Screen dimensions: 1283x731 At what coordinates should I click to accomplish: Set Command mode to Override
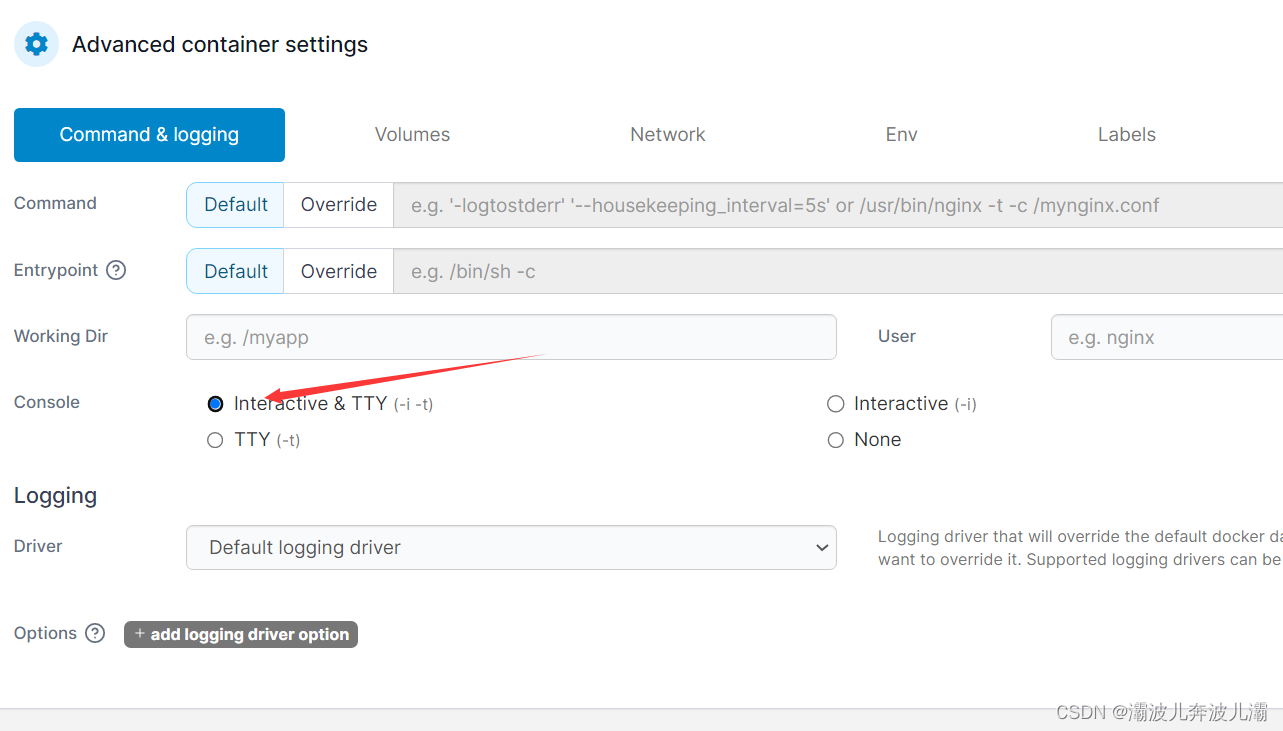click(339, 204)
